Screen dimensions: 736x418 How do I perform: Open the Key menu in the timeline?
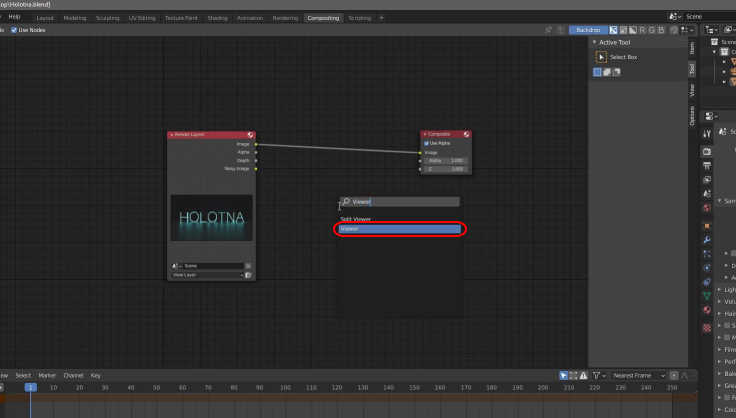click(x=95, y=376)
